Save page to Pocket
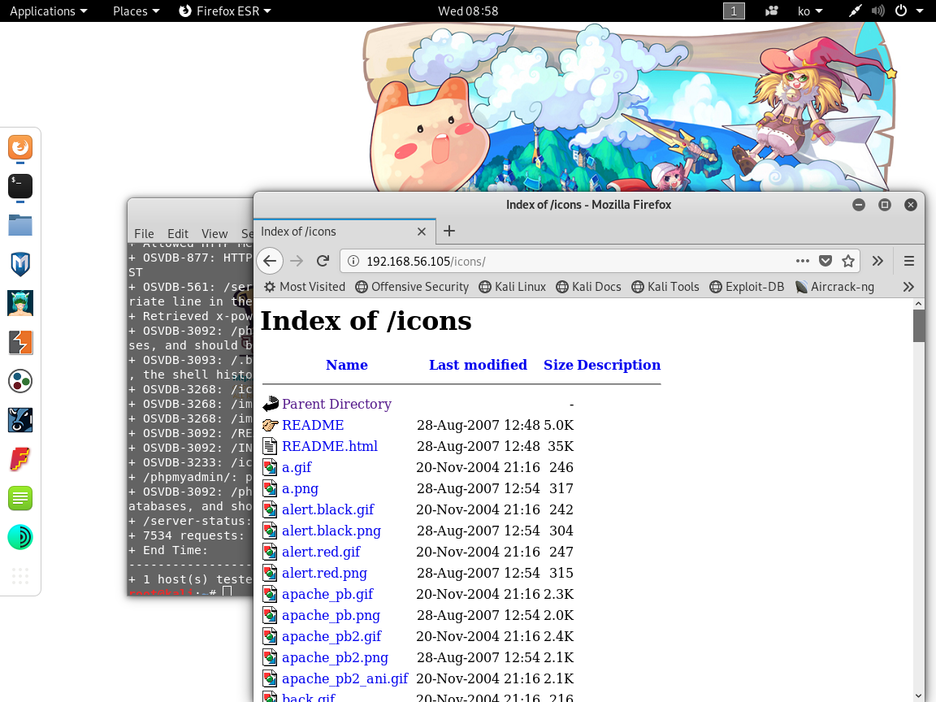 (x=826, y=261)
